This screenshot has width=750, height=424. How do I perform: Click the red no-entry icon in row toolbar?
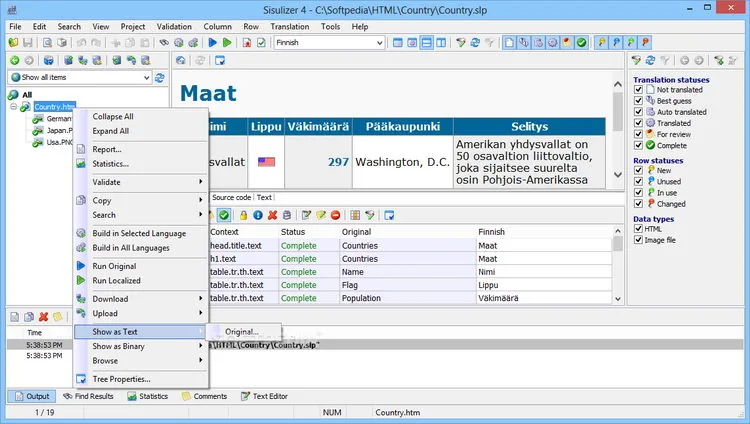point(335,215)
